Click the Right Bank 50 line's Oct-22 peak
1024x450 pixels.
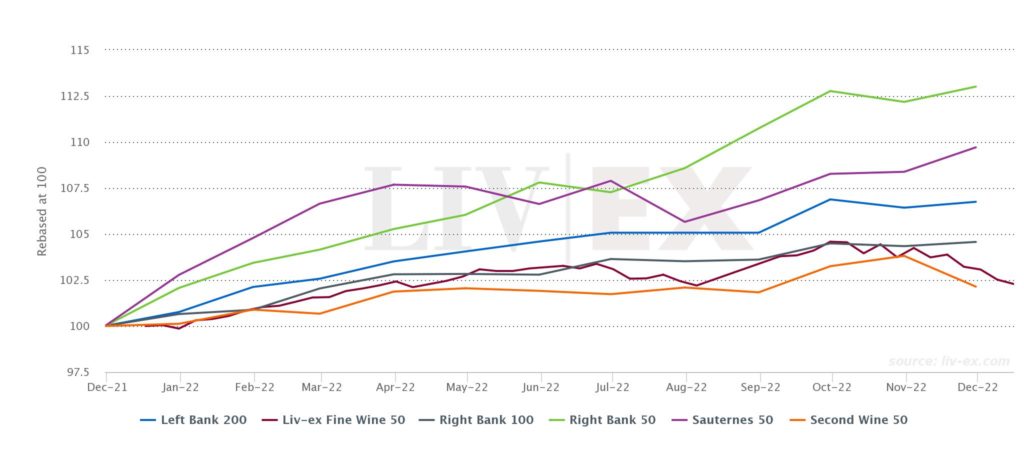(x=830, y=91)
